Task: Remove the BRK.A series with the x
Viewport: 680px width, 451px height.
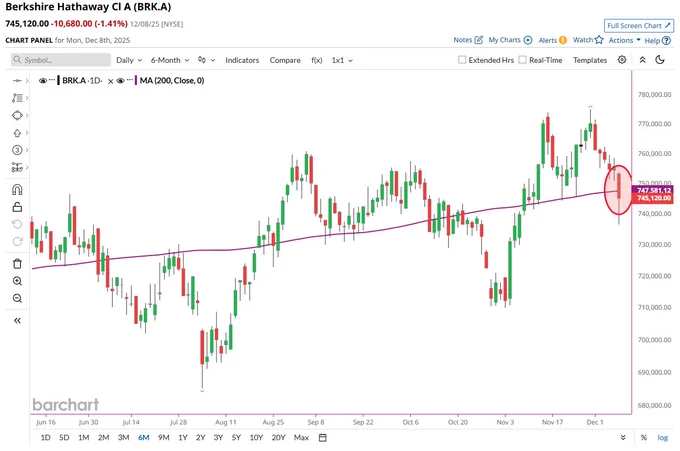Action: click(x=111, y=81)
